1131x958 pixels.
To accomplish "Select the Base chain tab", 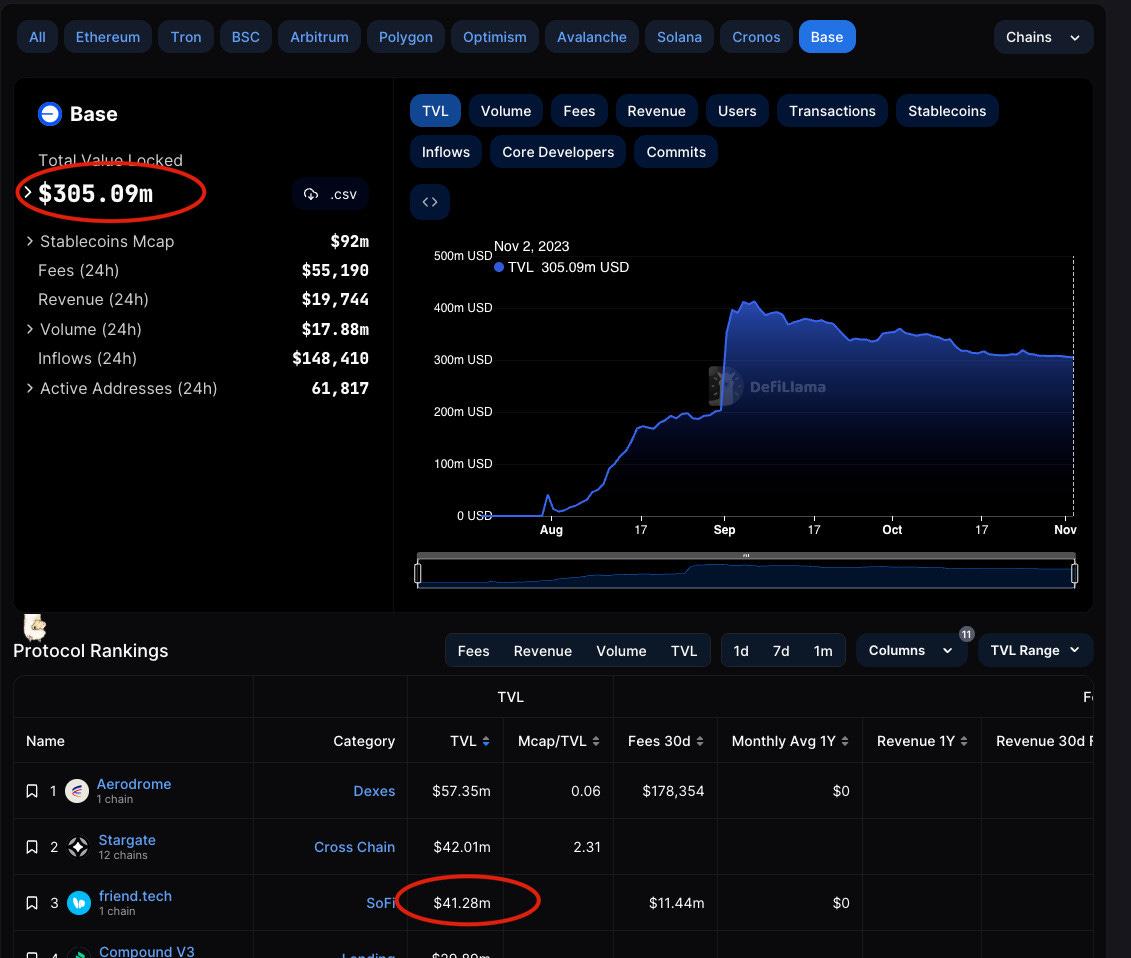I will (x=827, y=37).
